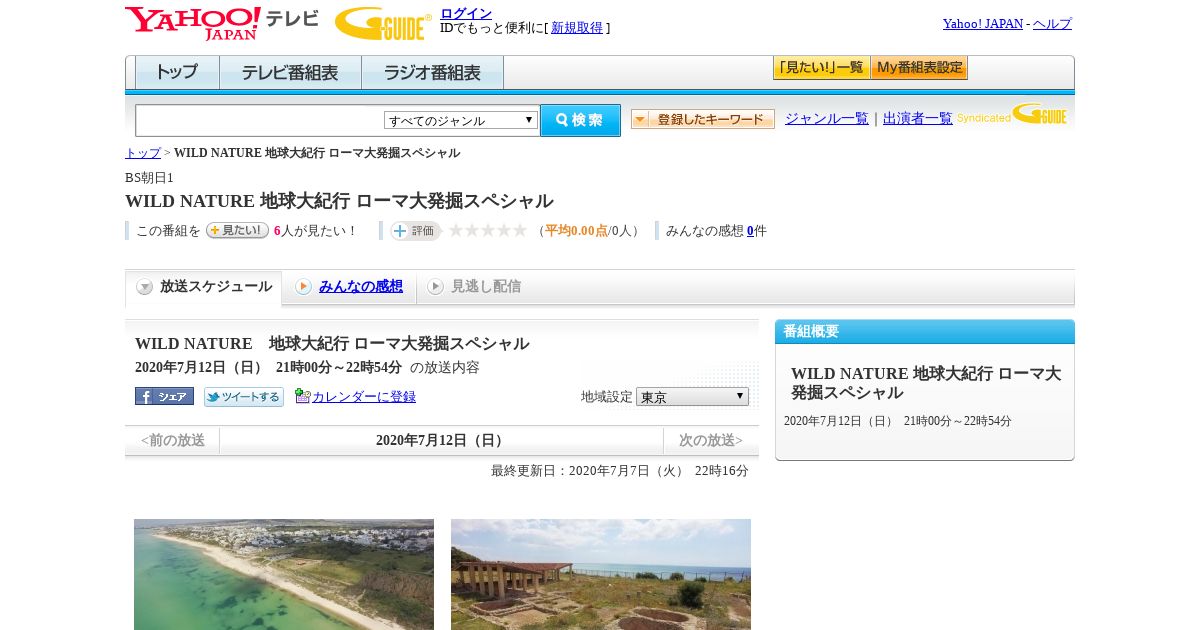Click the Syndicated G-GUIDE logo
Image resolution: width=1200 pixels, height=630 pixels.
(1012, 114)
